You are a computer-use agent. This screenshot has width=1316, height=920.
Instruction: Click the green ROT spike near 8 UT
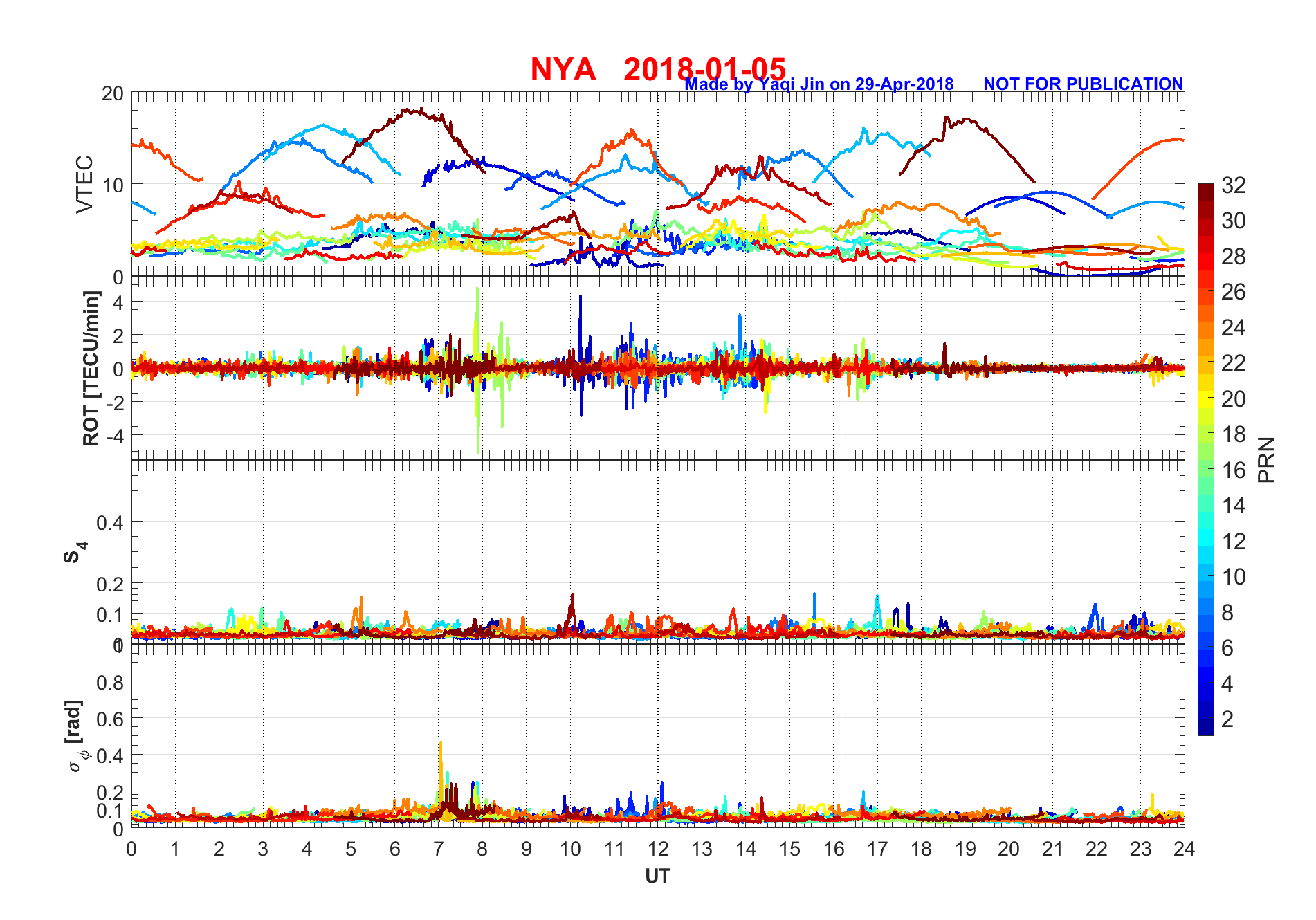(x=477, y=370)
